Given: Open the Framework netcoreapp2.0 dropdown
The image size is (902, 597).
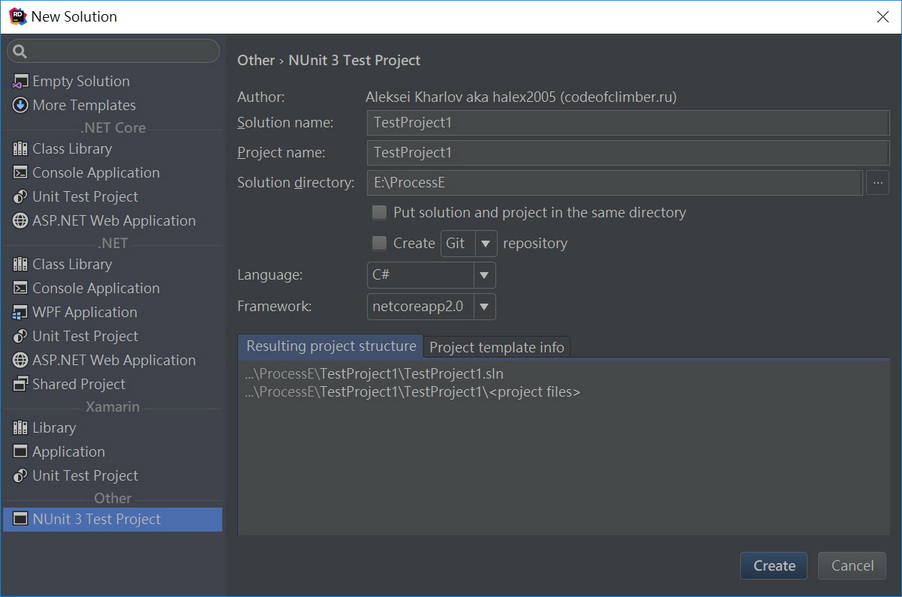Looking at the screenshot, I should click(x=484, y=306).
